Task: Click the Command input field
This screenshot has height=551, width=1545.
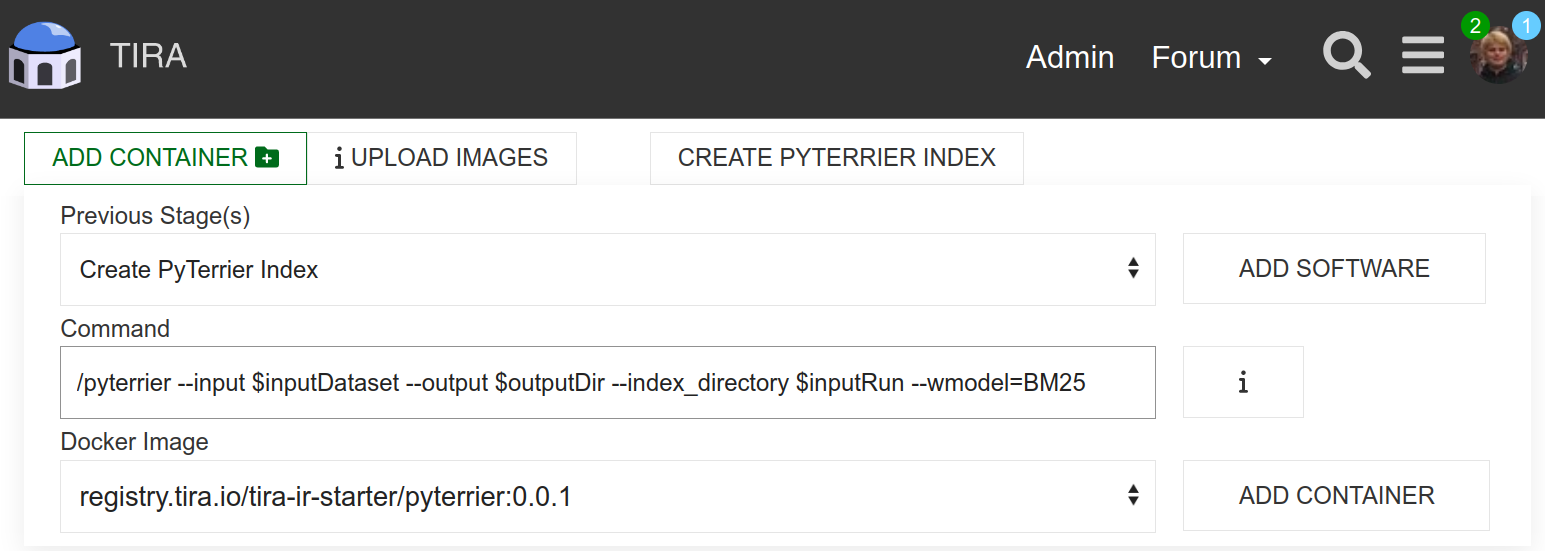Action: click(x=608, y=383)
